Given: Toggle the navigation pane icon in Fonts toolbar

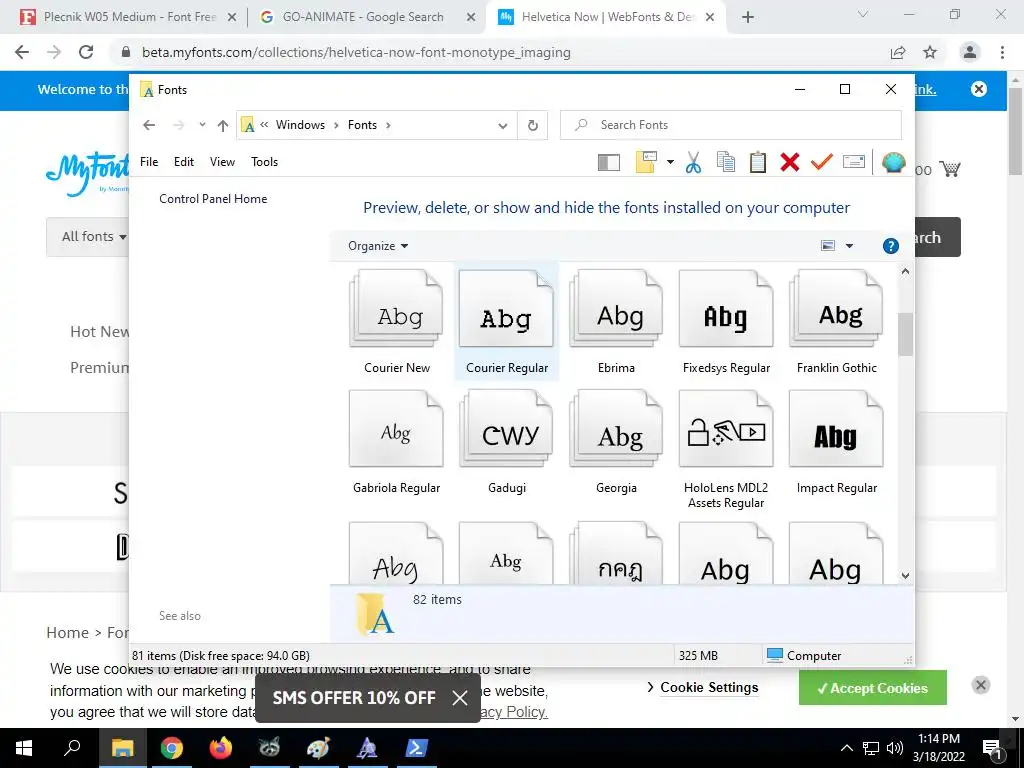Looking at the screenshot, I should point(609,162).
